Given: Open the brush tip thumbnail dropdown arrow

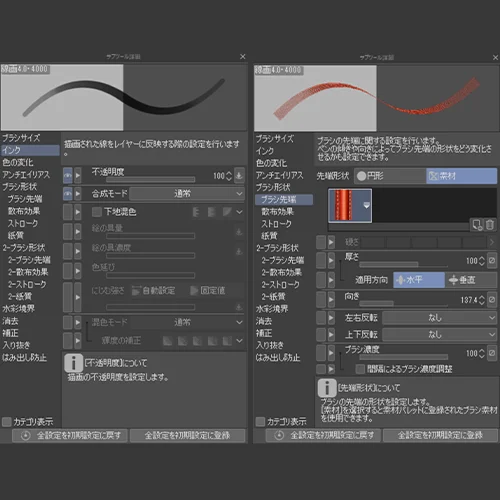Looking at the screenshot, I should click(x=366, y=205).
